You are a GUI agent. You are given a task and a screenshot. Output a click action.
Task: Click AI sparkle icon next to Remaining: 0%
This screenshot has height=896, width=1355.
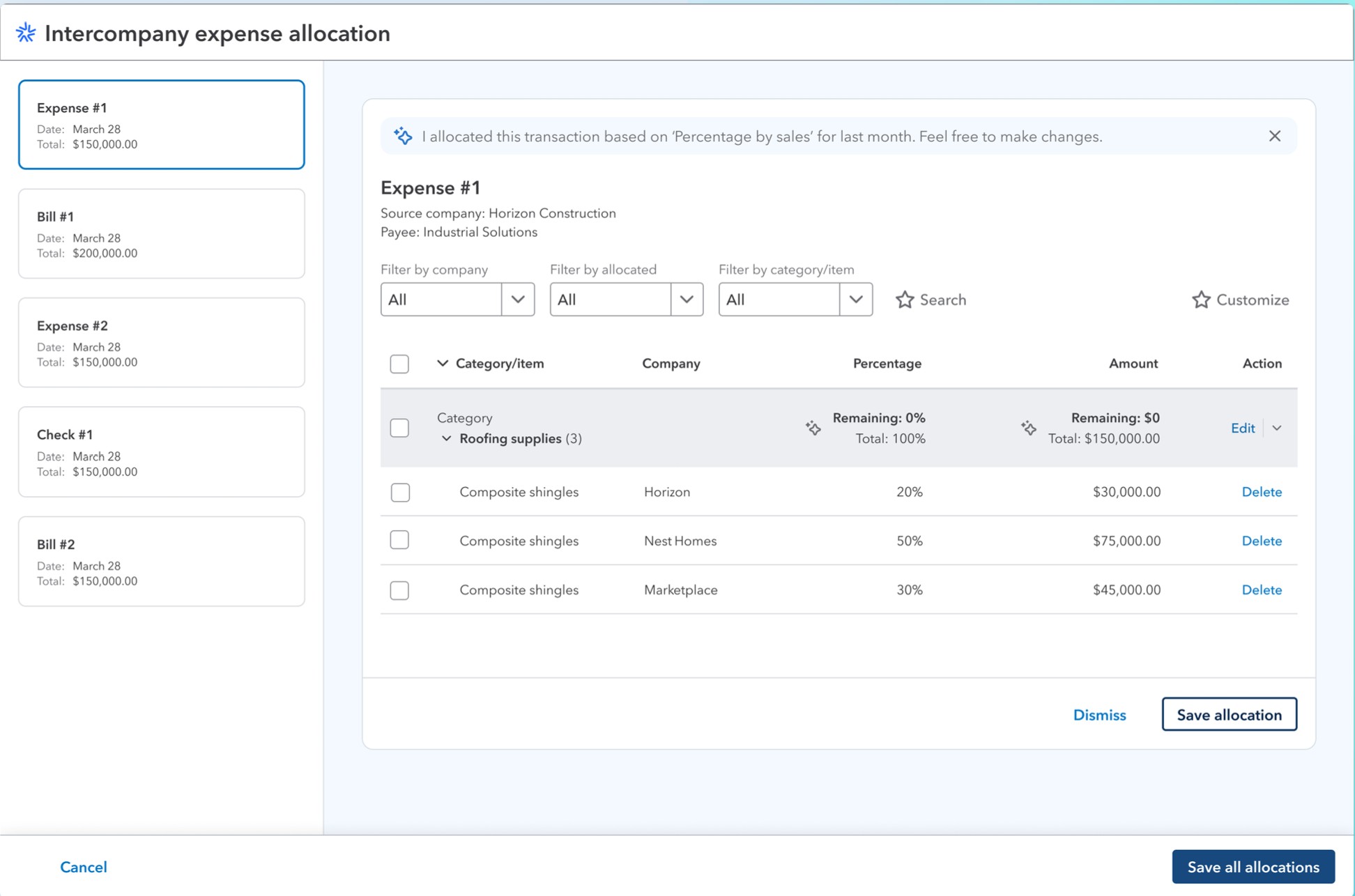coord(813,428)
